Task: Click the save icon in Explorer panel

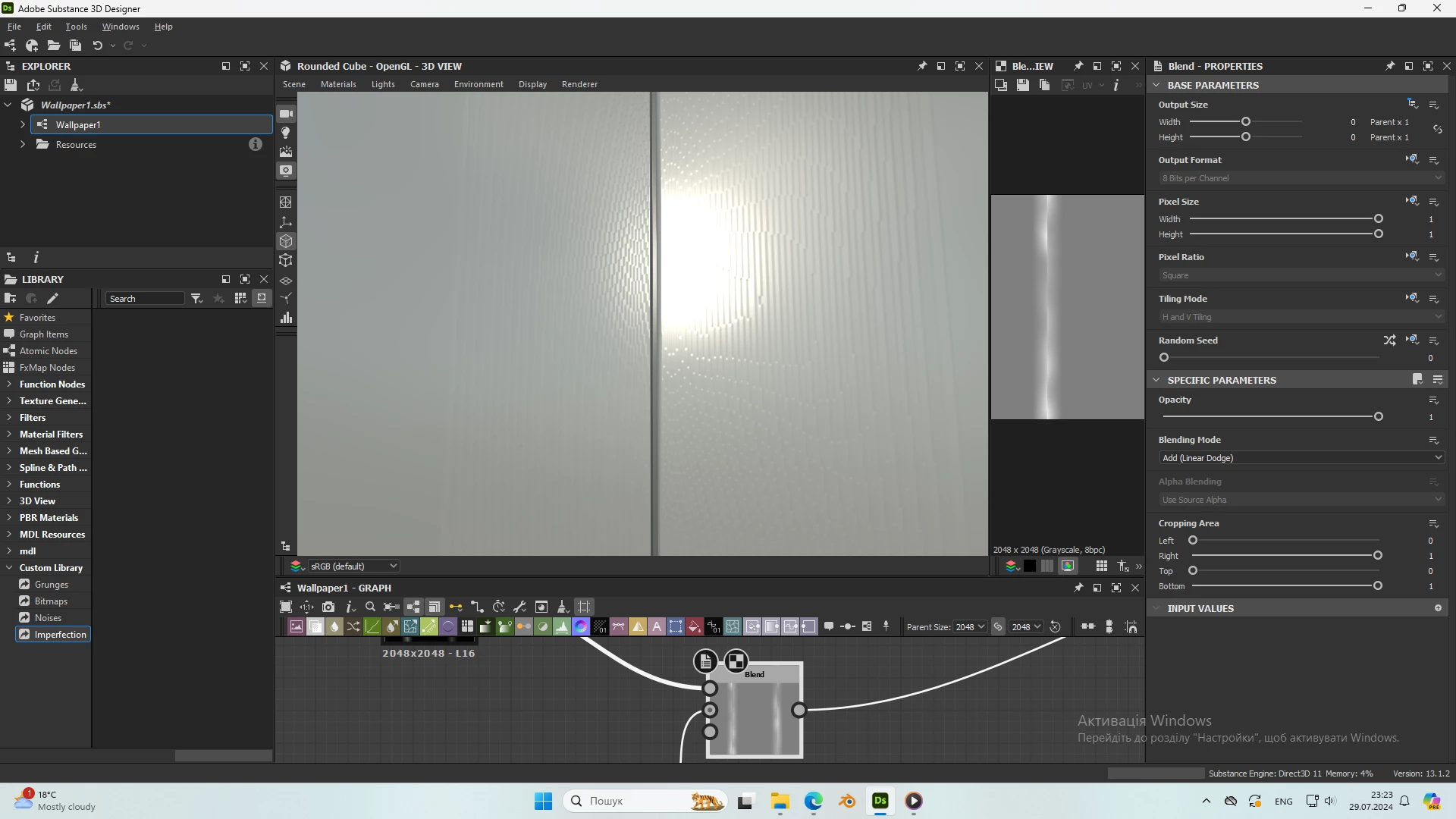Action: 11,85
